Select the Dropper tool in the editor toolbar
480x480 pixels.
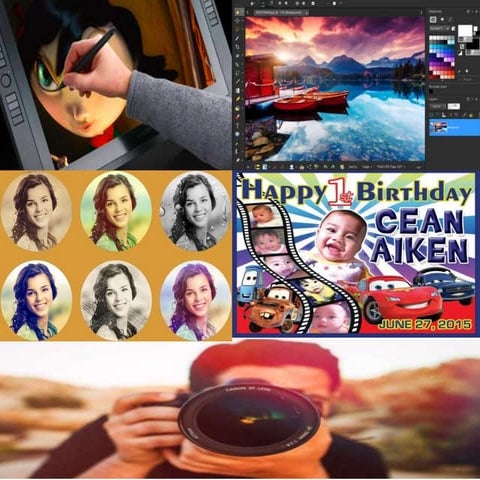click(237, 38)
